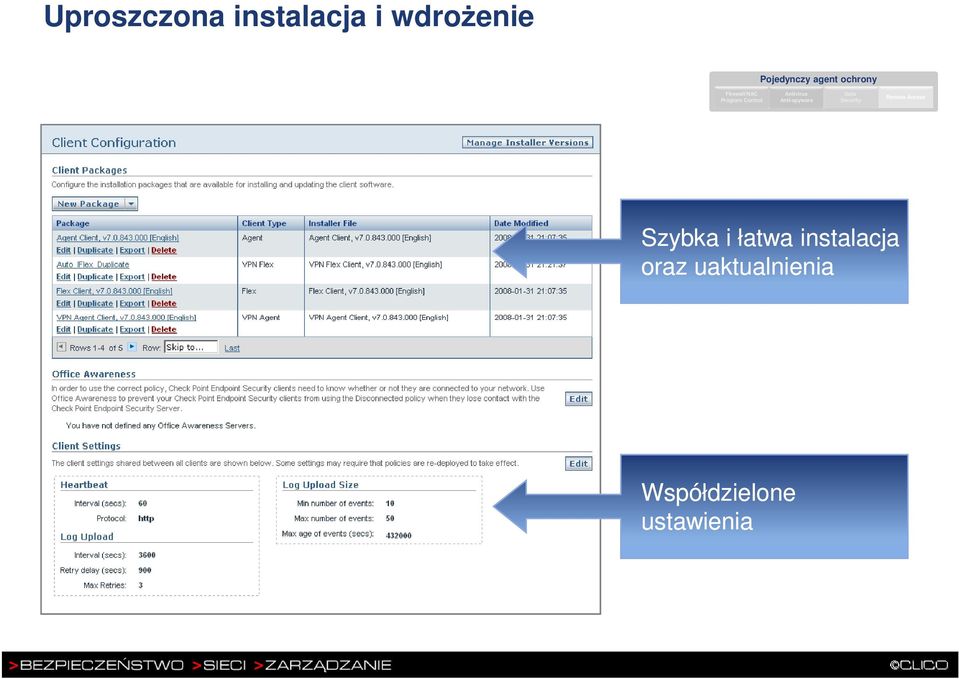
Task: Click the Client Configuration page title
Action: (114, 143)
